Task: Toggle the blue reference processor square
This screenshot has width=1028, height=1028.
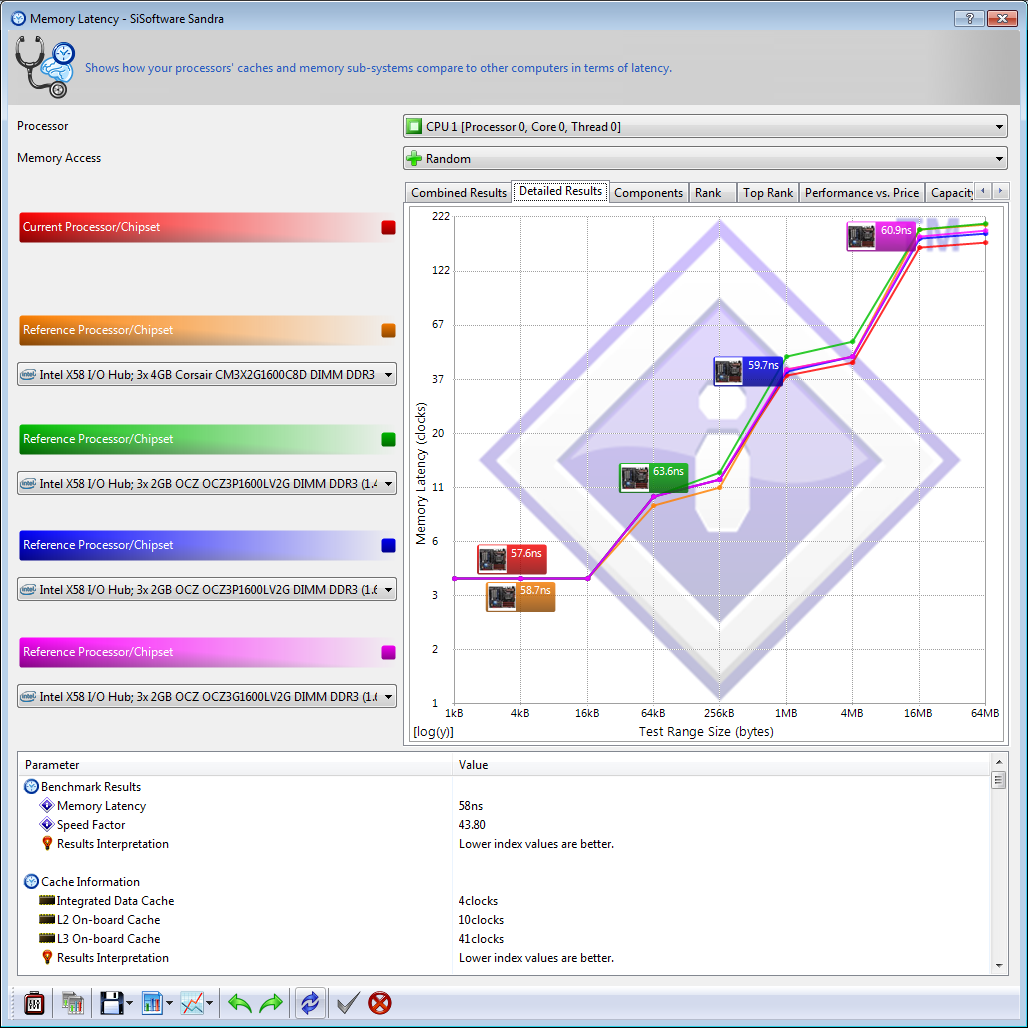Action: (388, 546)
